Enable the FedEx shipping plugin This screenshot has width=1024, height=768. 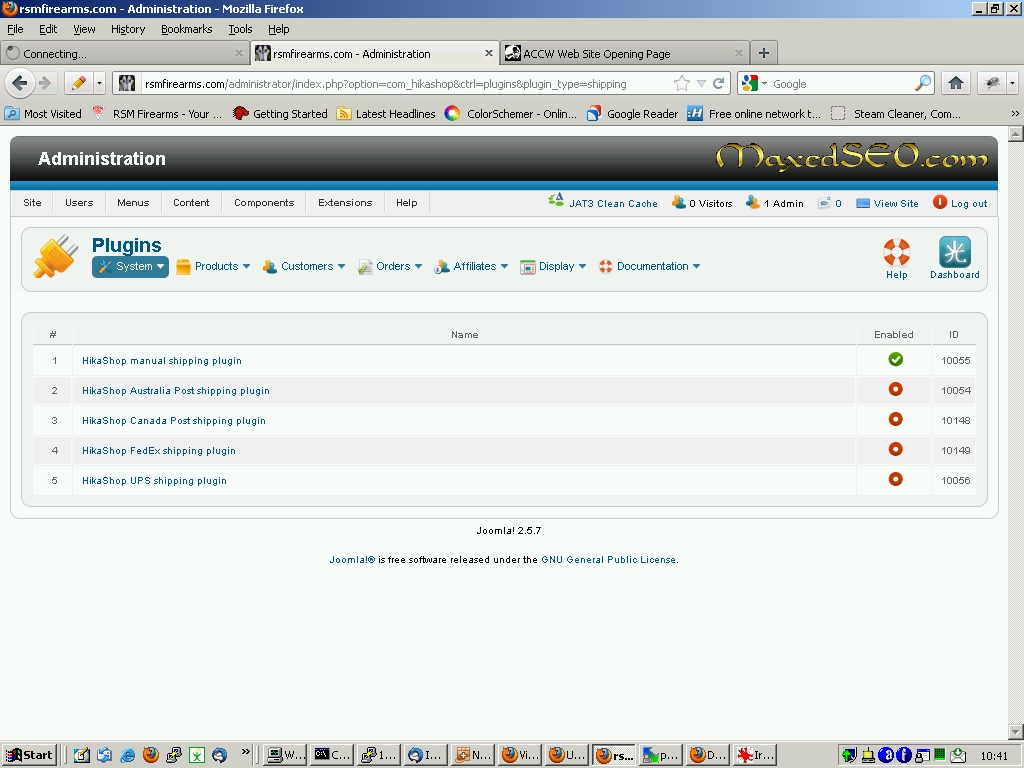pos(895,449)
